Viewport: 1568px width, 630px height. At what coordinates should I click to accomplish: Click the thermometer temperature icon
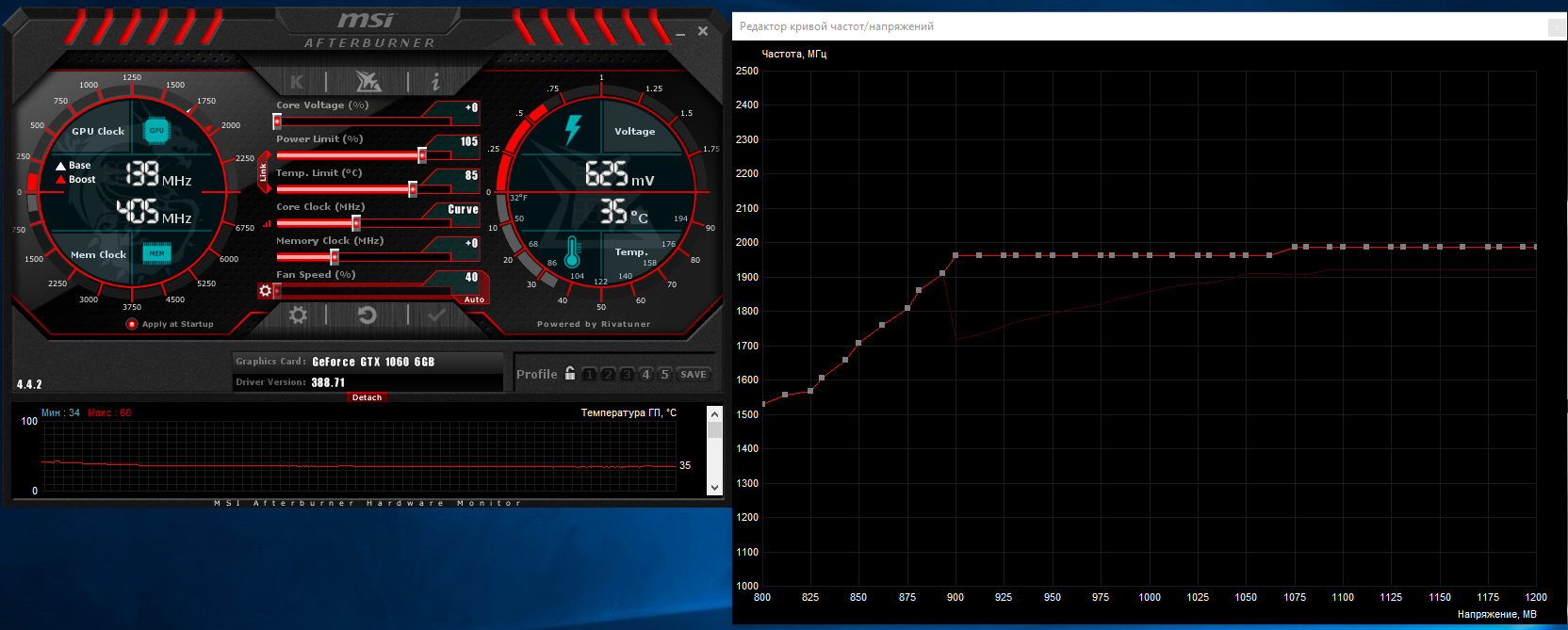(572, 252)
